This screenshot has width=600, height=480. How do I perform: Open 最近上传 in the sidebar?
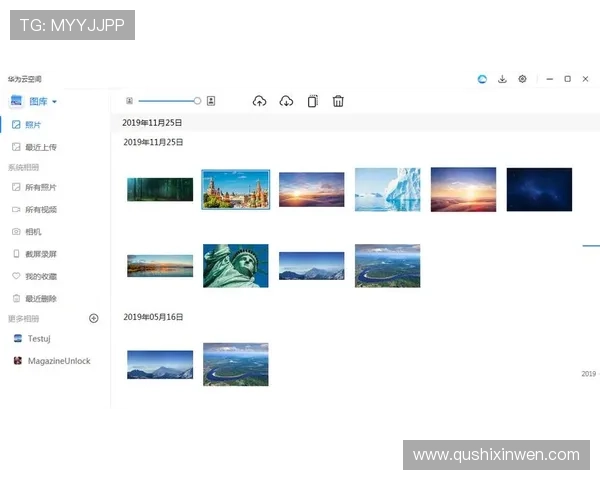coord(40,147)
